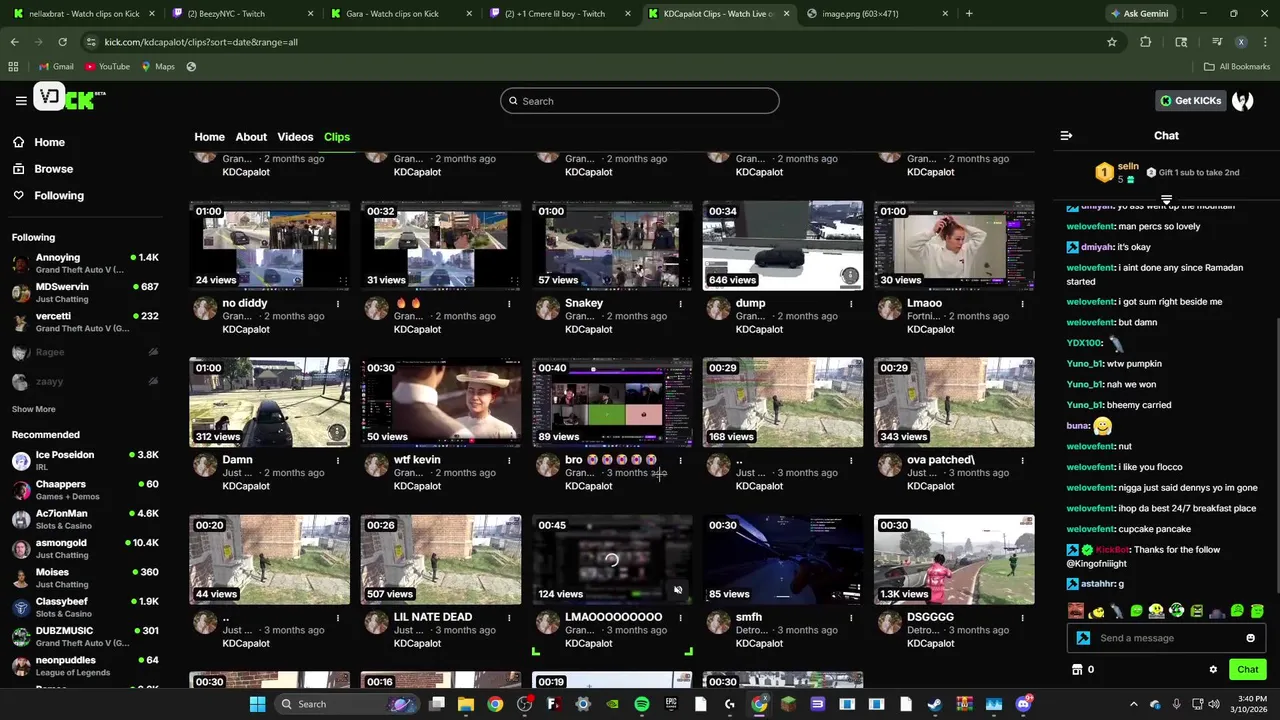This screenshot has width=1280, height=720.
Task: Click sidebar Home link text
Action: tap(49, 142)
